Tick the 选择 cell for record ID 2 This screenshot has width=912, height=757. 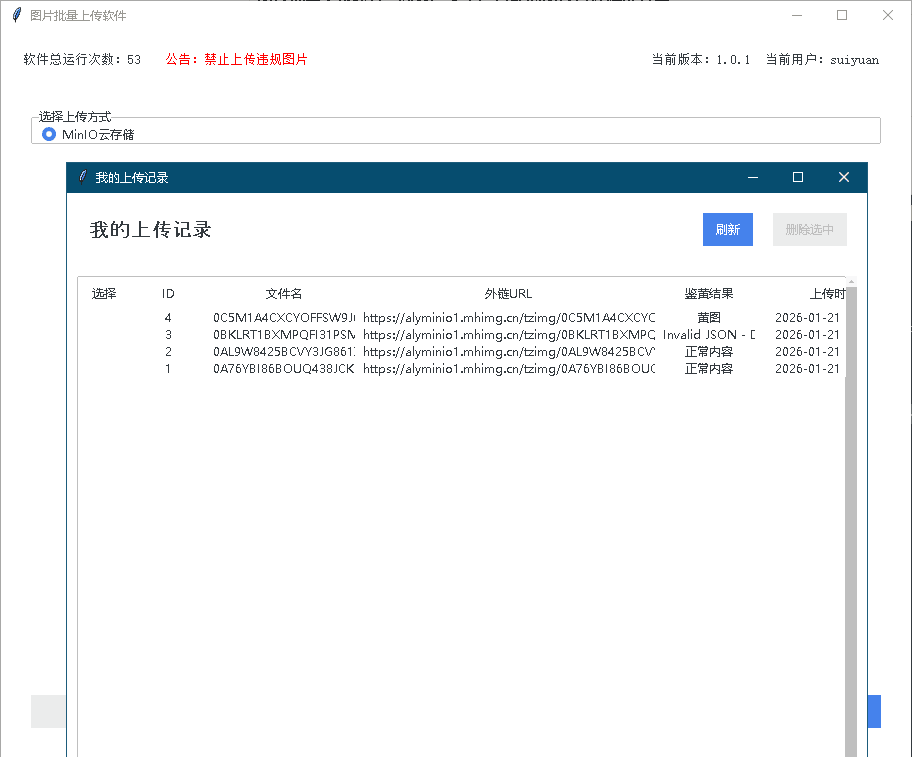pyautogui.click(x=104, y=352)
